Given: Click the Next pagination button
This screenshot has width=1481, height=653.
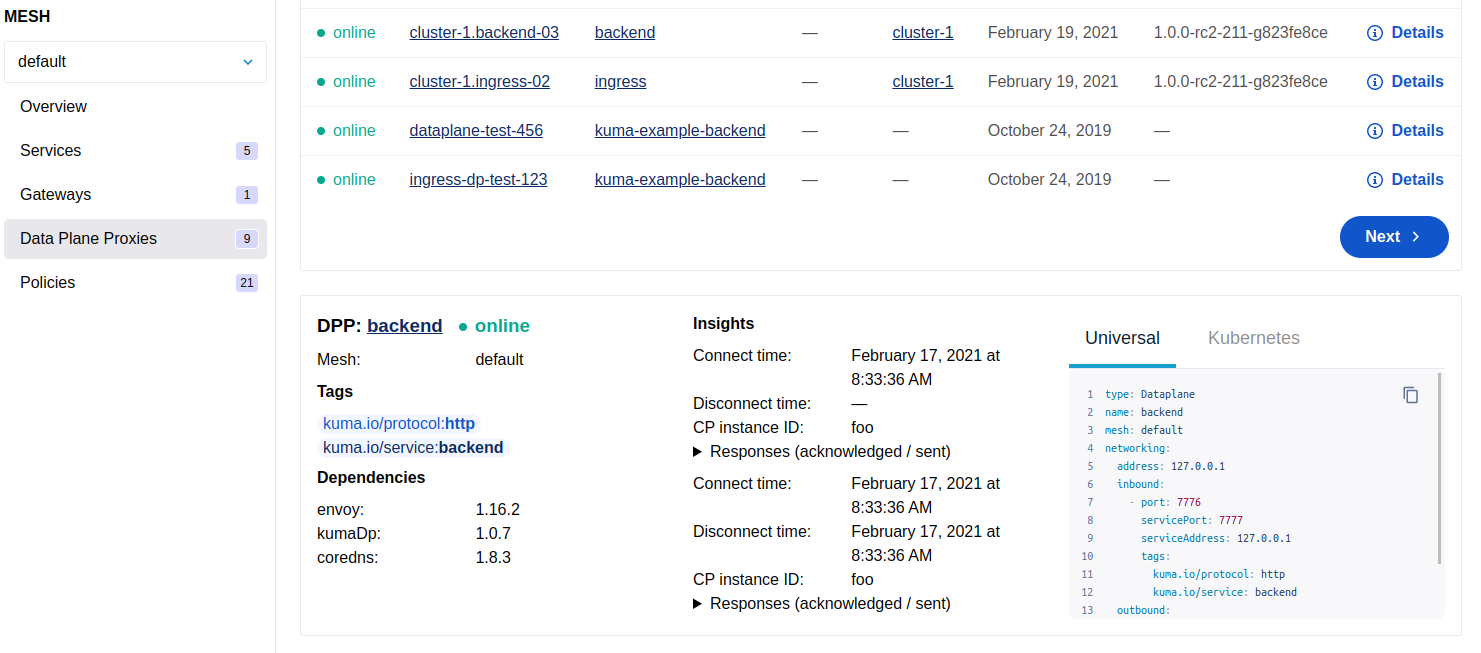Looking at the screenshot, I should click(x=1394, y=237).
